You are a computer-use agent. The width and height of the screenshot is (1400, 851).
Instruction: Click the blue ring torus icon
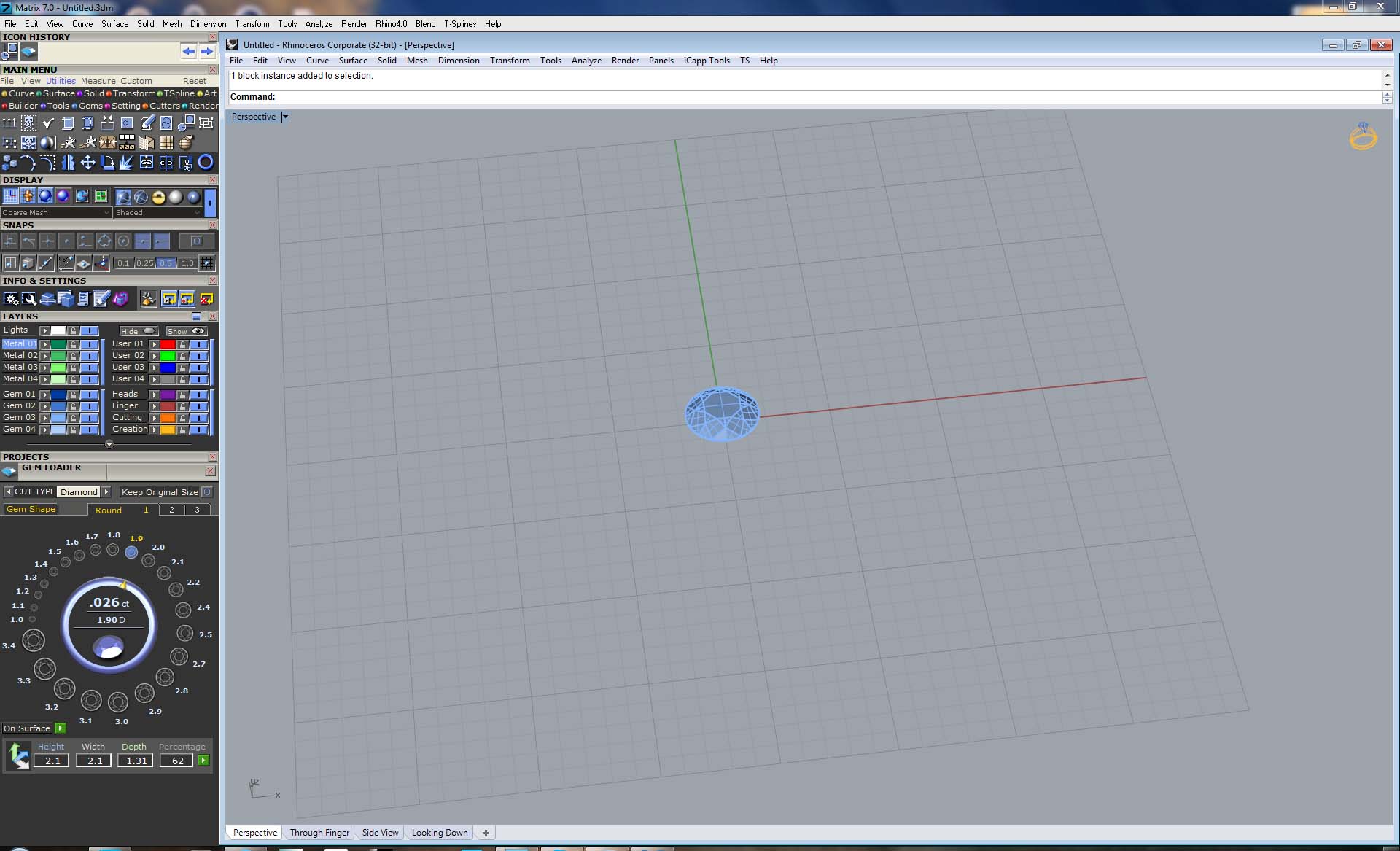coord(206,162)
